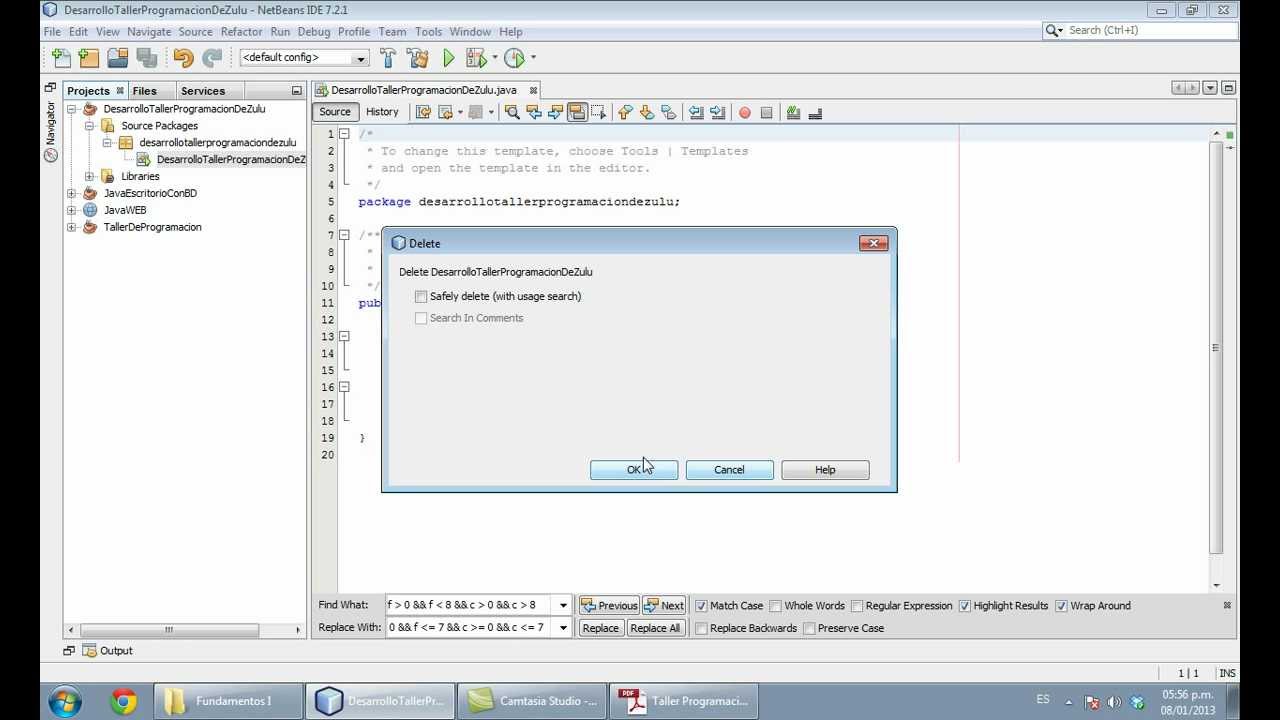Click the Shift Line Left icon
This screenshot has height=720, width=1280.
pyautogui.click(x=696, y=113)
